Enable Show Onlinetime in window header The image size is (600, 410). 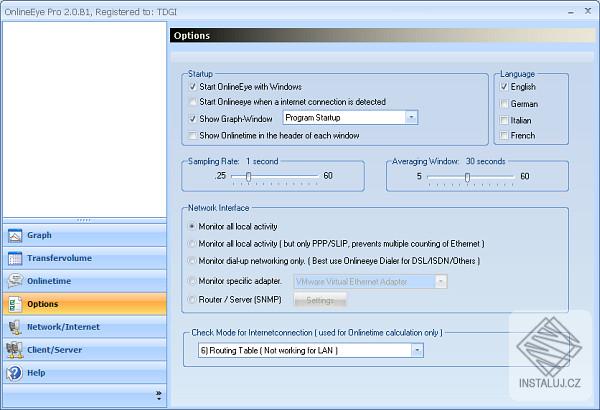[x=193, y=136]
